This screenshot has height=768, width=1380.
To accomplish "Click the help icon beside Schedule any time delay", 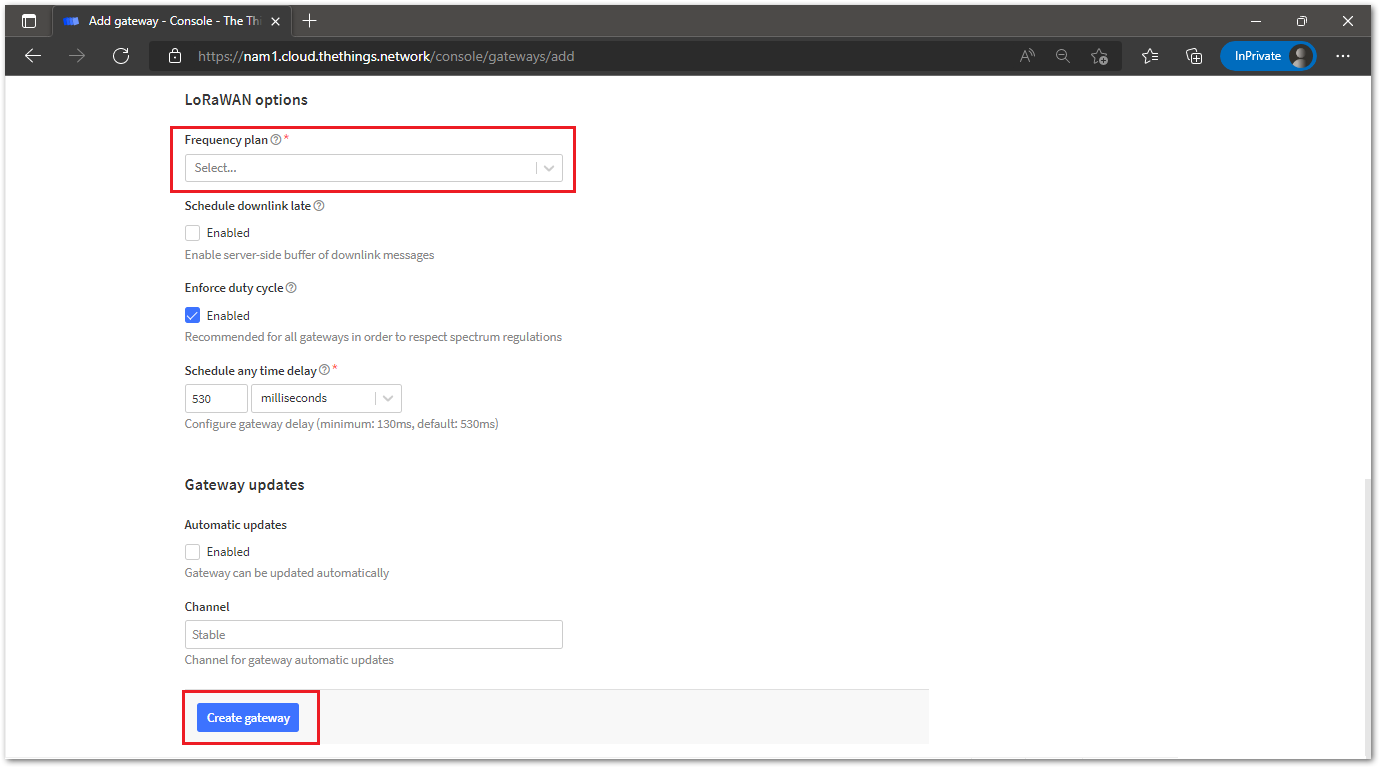I will 324,370.
